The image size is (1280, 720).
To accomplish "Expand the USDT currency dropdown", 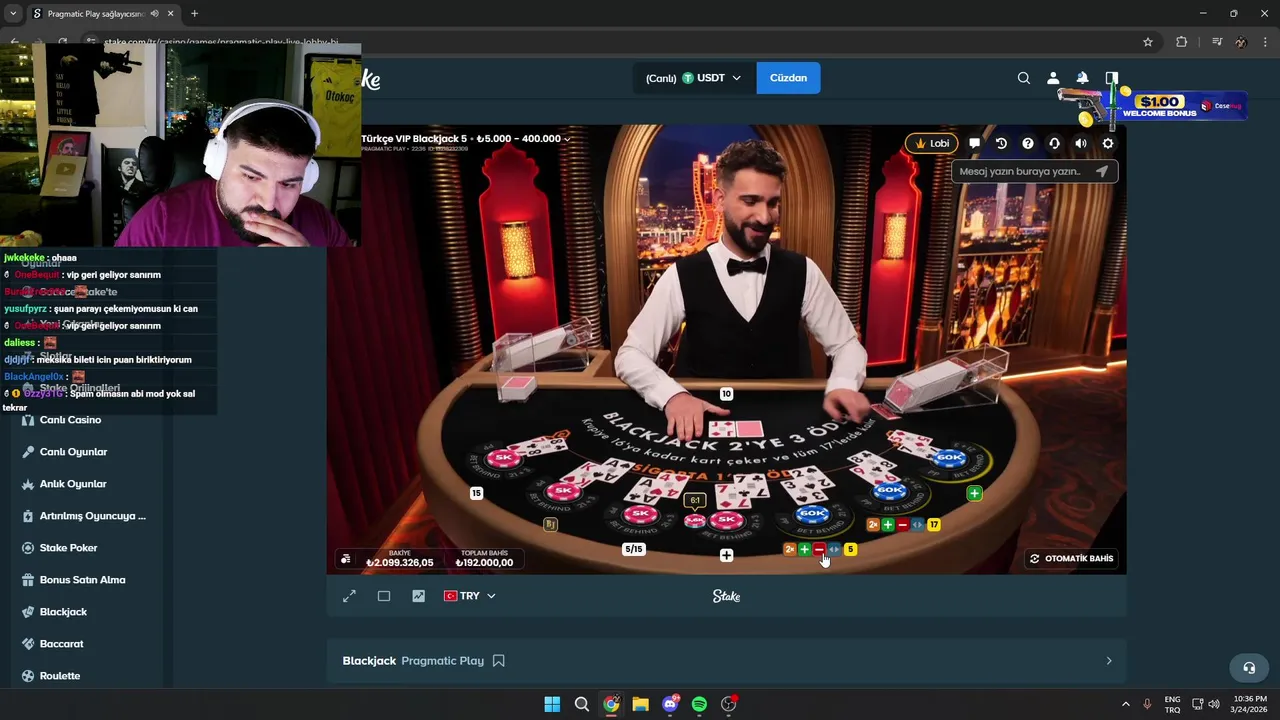I will [711, 78].
